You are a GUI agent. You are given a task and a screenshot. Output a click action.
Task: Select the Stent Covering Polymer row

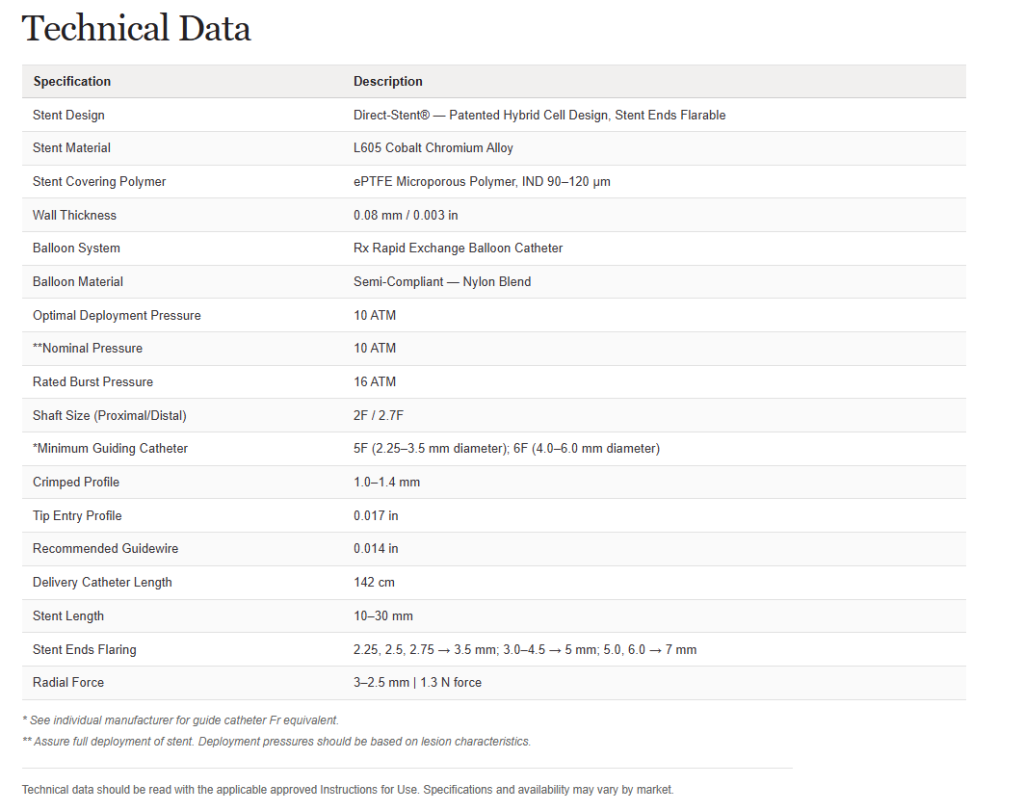pos(494,182)
